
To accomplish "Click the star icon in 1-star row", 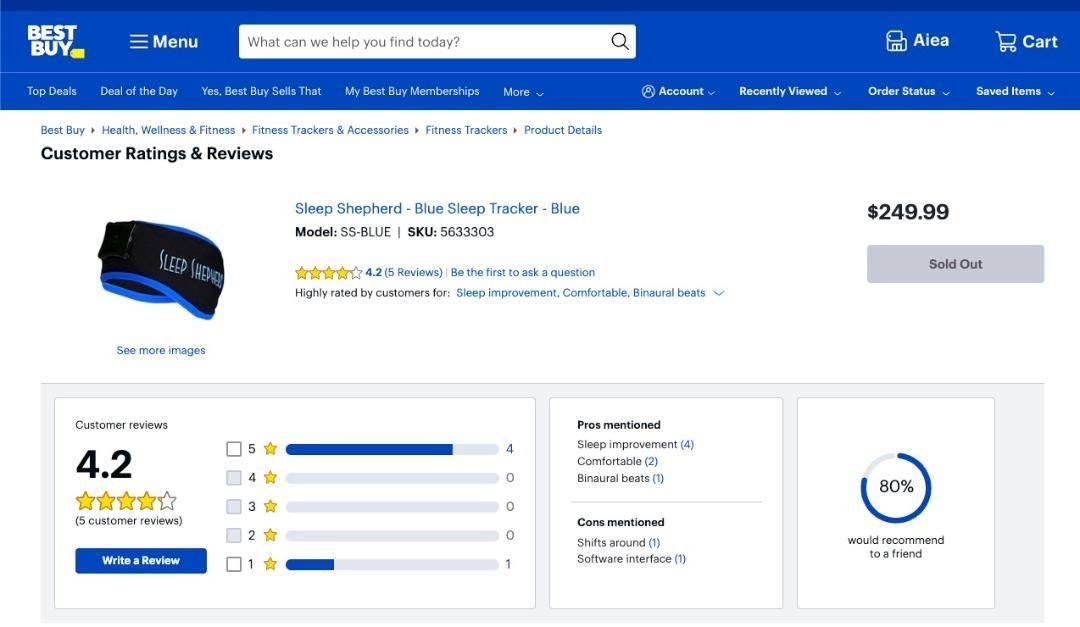I will click(x=271, y=564).
